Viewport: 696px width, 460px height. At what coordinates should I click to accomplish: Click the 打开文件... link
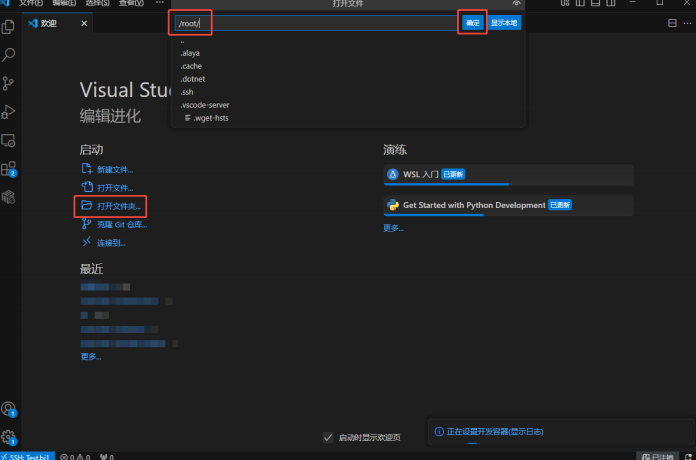(x=115, y=188)
